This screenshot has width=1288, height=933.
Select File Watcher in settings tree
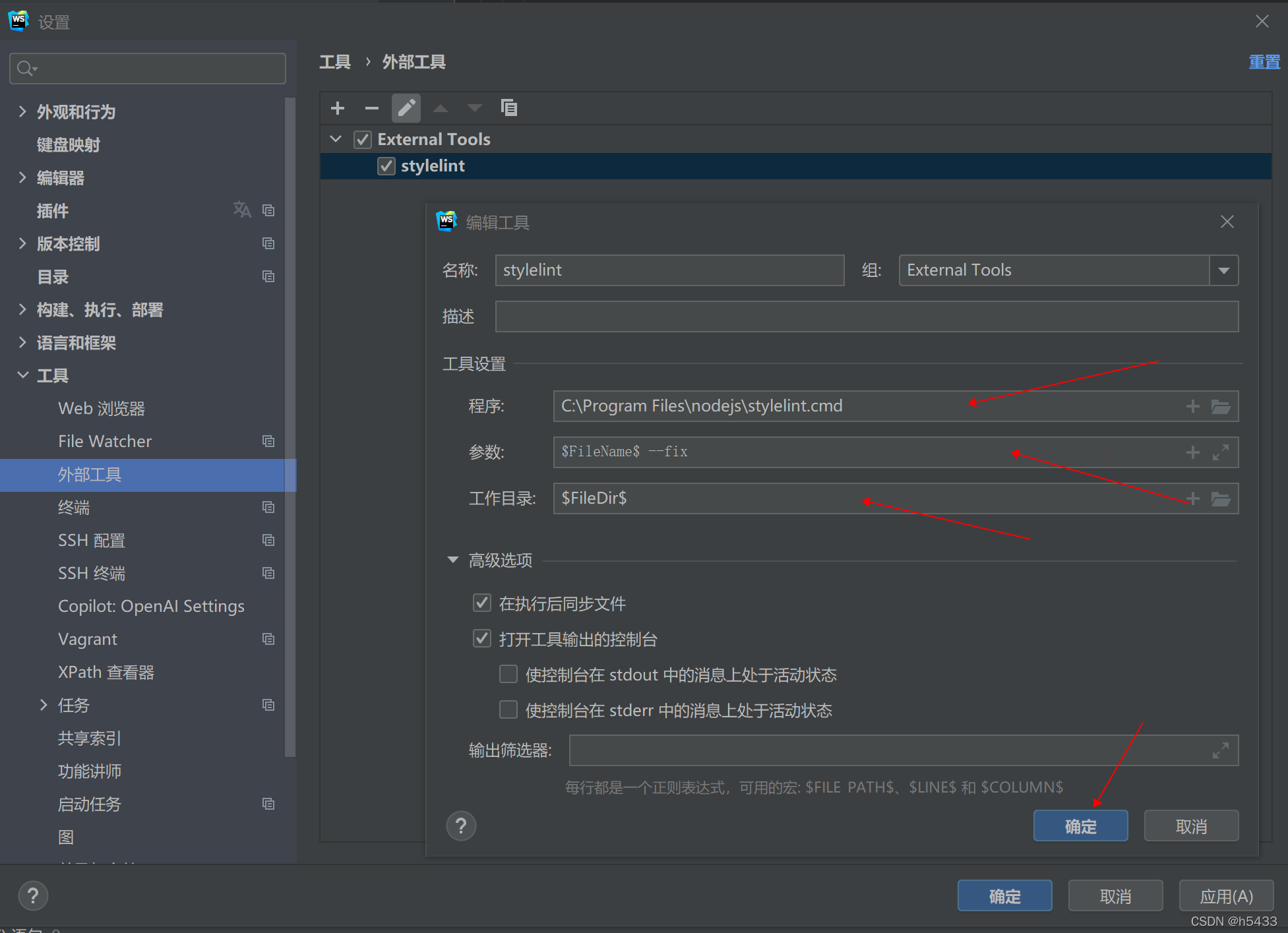tap(105, 441)
